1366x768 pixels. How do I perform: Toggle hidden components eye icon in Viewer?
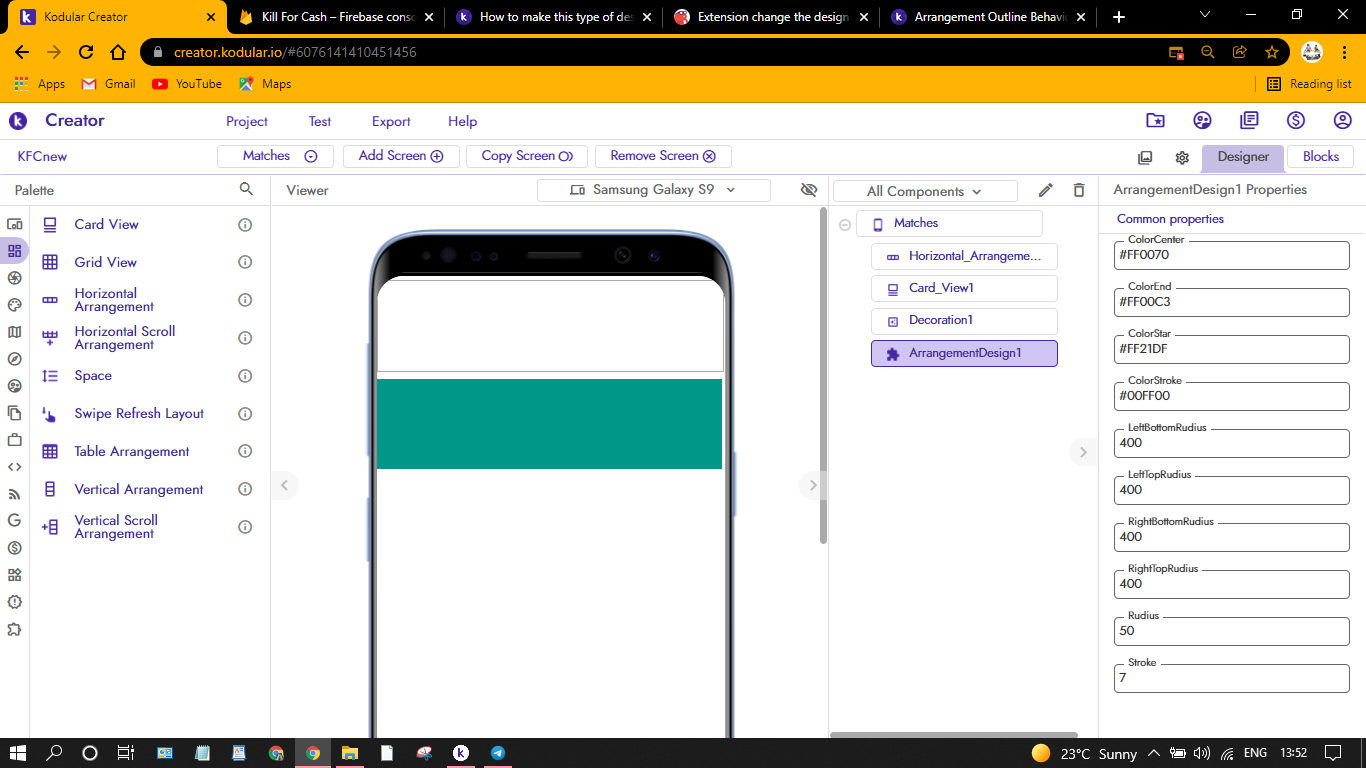click(x=809, y=190)
